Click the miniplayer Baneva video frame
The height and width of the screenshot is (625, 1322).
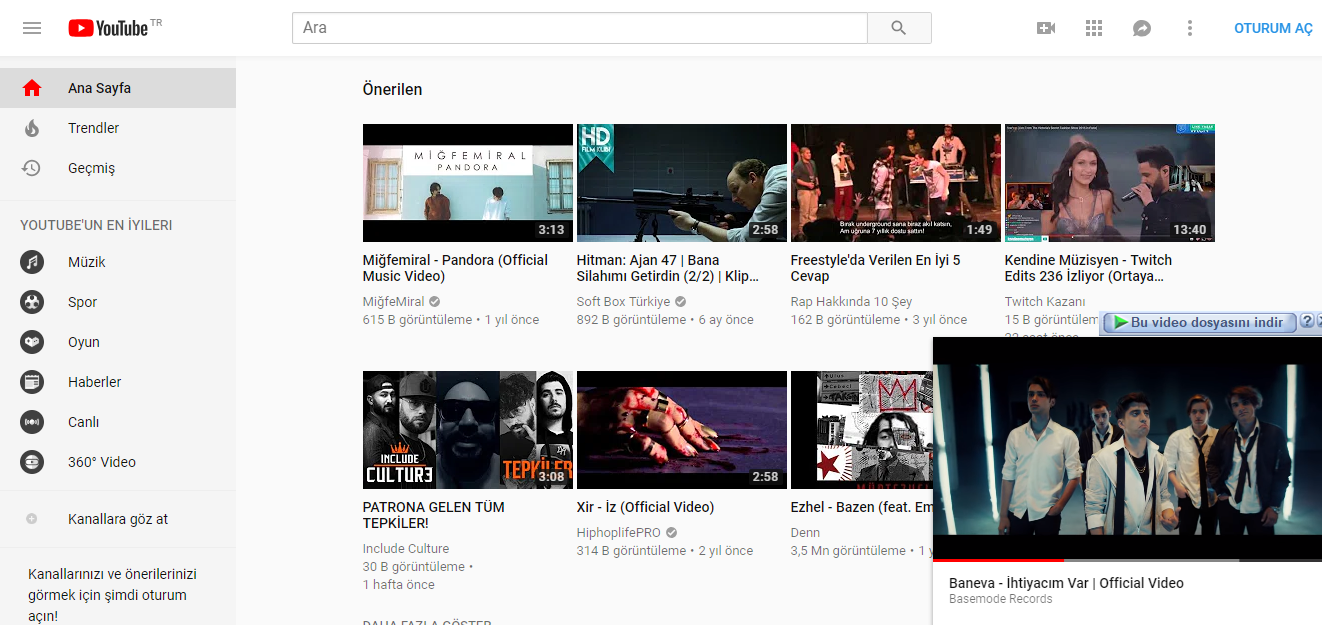(1127, 448)
